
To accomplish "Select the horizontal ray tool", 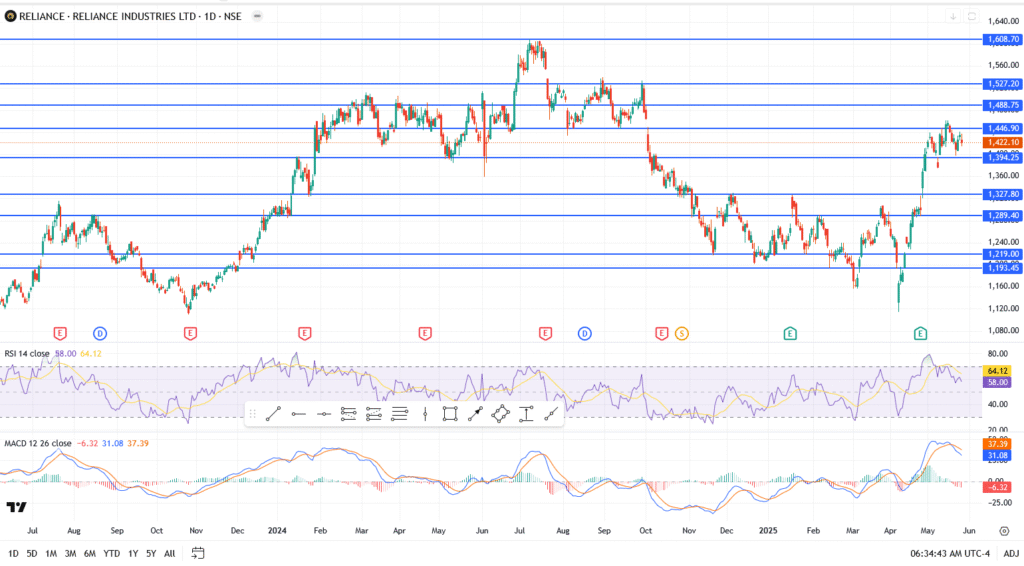I will click(x=298, y=413).
